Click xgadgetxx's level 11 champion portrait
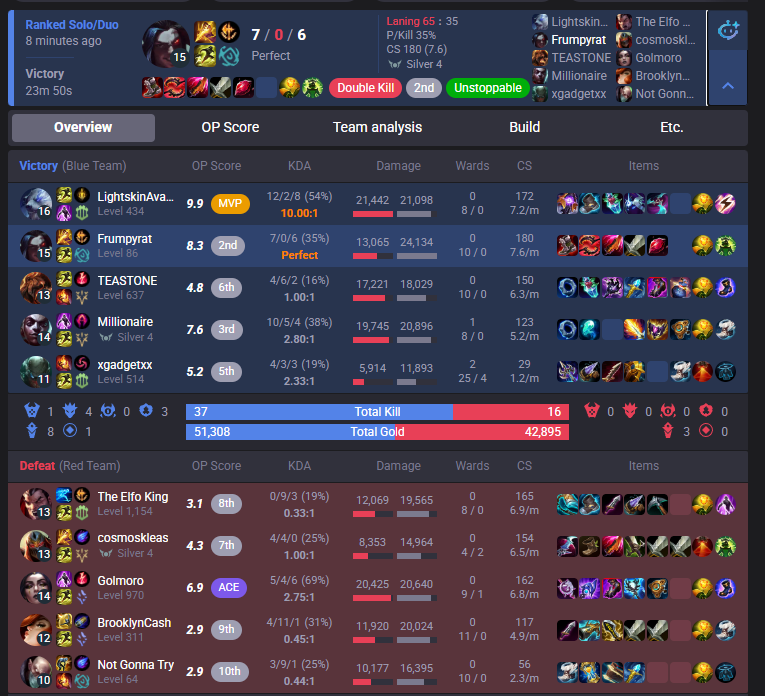 coord(36,372)
